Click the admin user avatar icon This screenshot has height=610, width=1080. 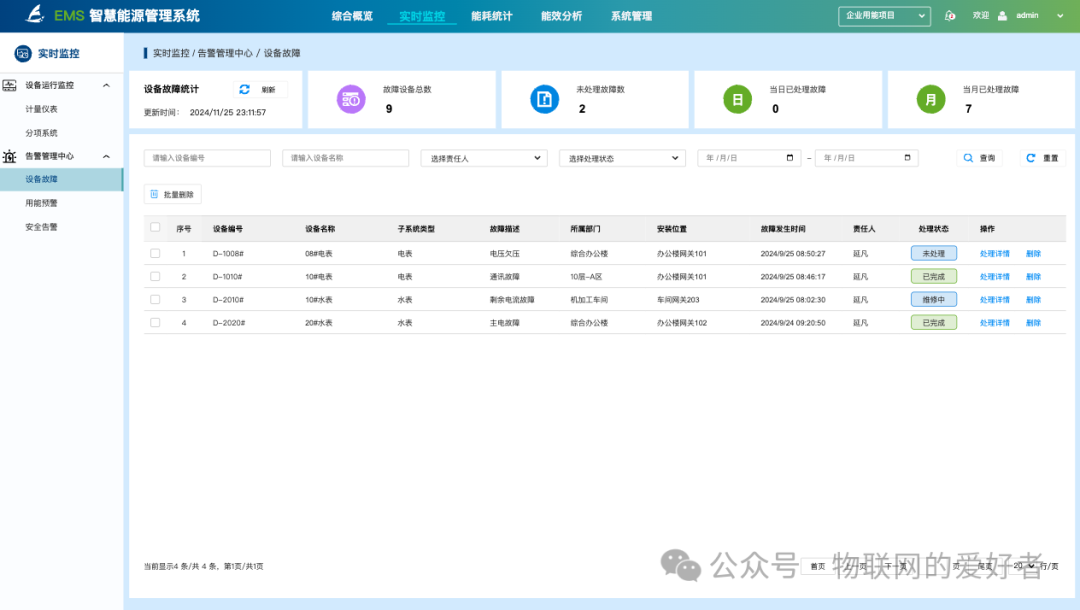tap(1001, 15)
